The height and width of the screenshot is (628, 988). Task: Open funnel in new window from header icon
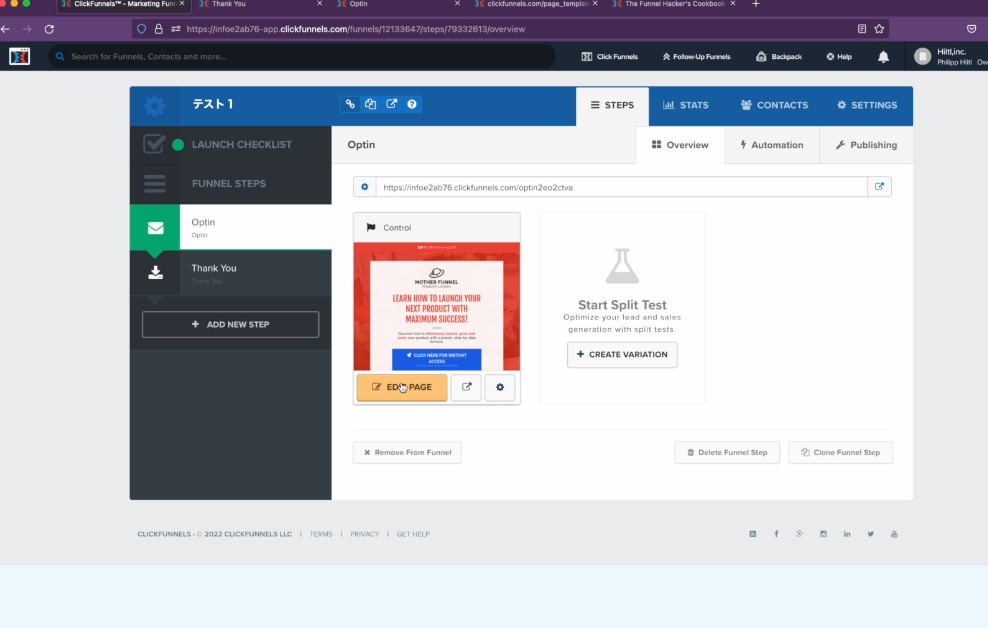point(391,105)
